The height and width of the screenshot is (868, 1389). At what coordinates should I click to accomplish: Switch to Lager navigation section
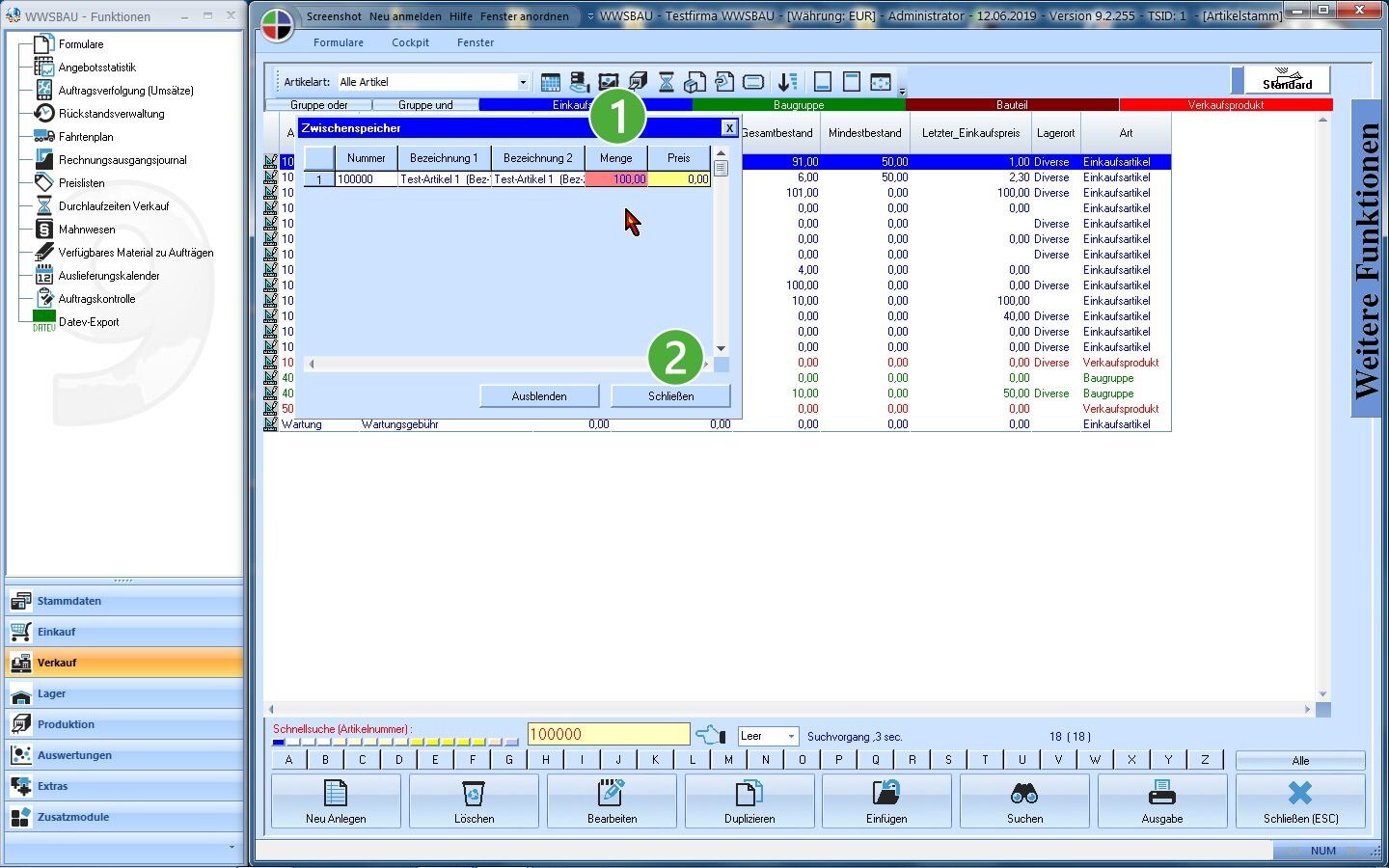tap(124, 693)
